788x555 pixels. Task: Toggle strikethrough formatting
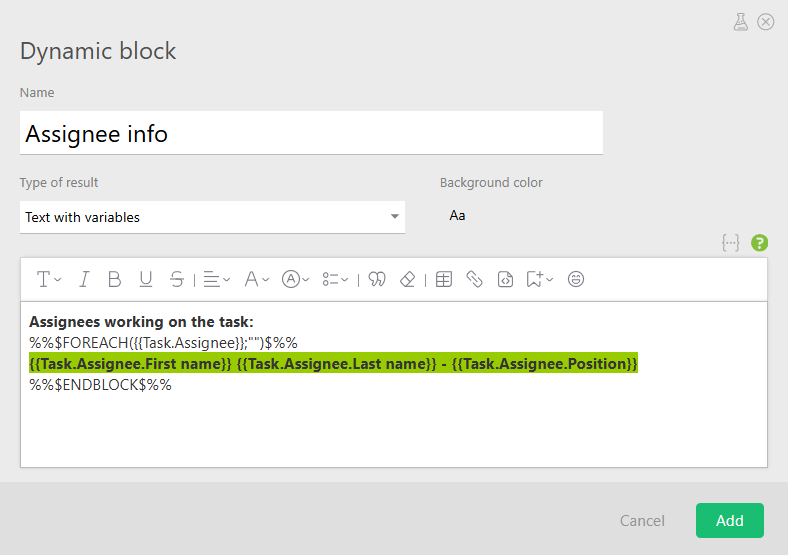177,280
